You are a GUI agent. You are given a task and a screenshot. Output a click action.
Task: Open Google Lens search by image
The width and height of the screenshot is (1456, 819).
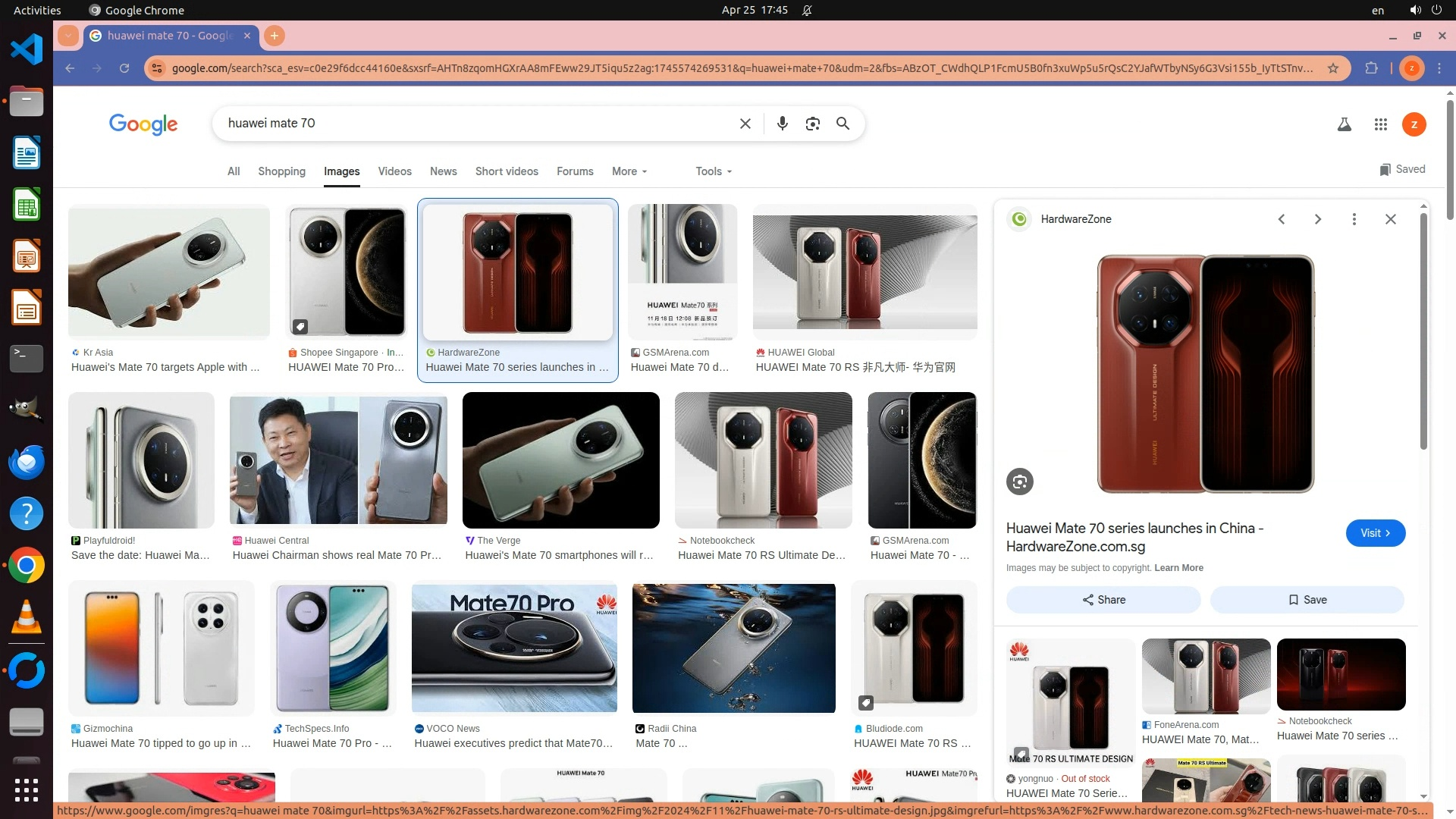click(812, 124)
